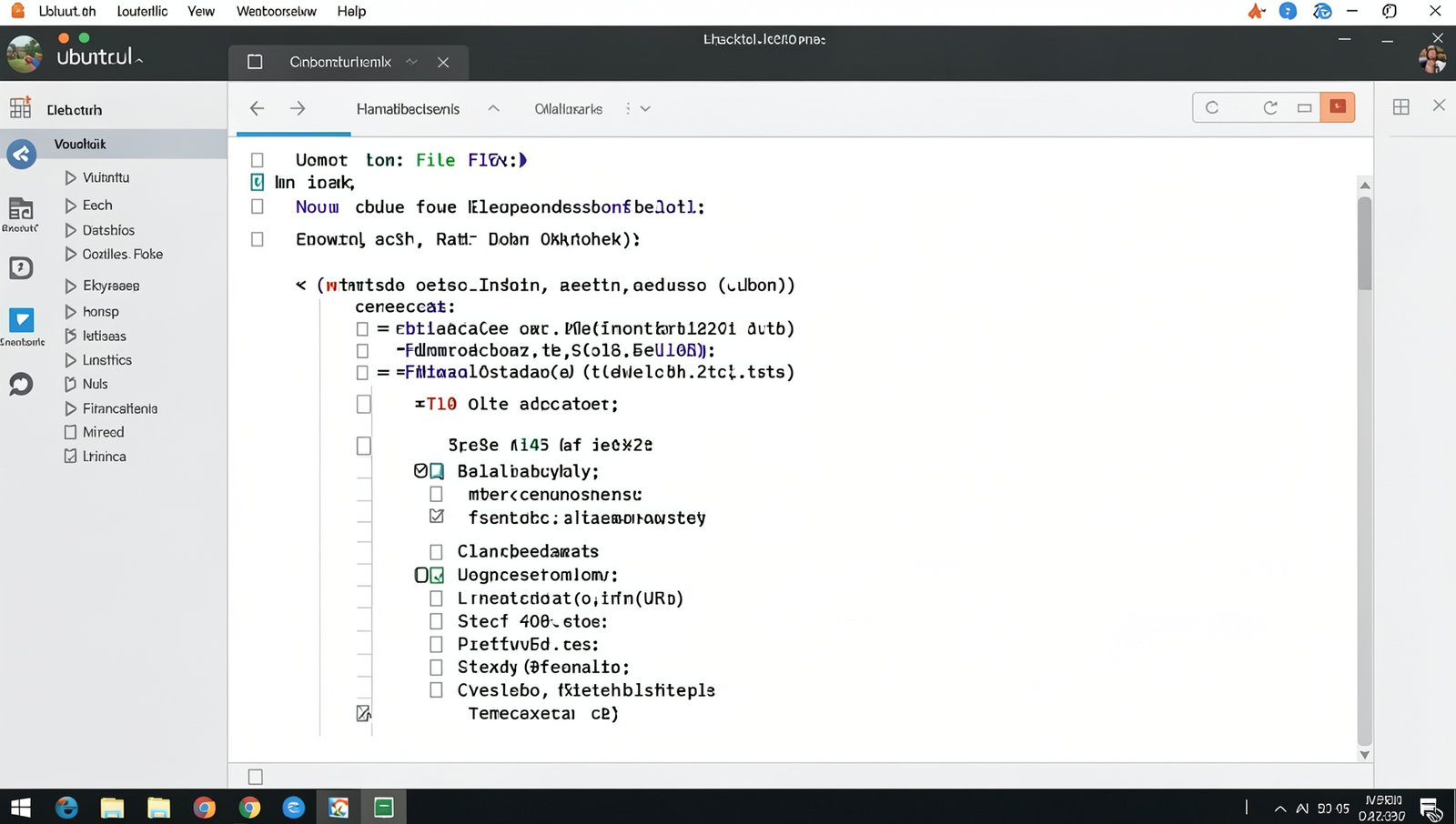Open the grid layout icon at the far right
Image resolution: width=1456 pixels, height=824 pixels.
(1401, 106)
